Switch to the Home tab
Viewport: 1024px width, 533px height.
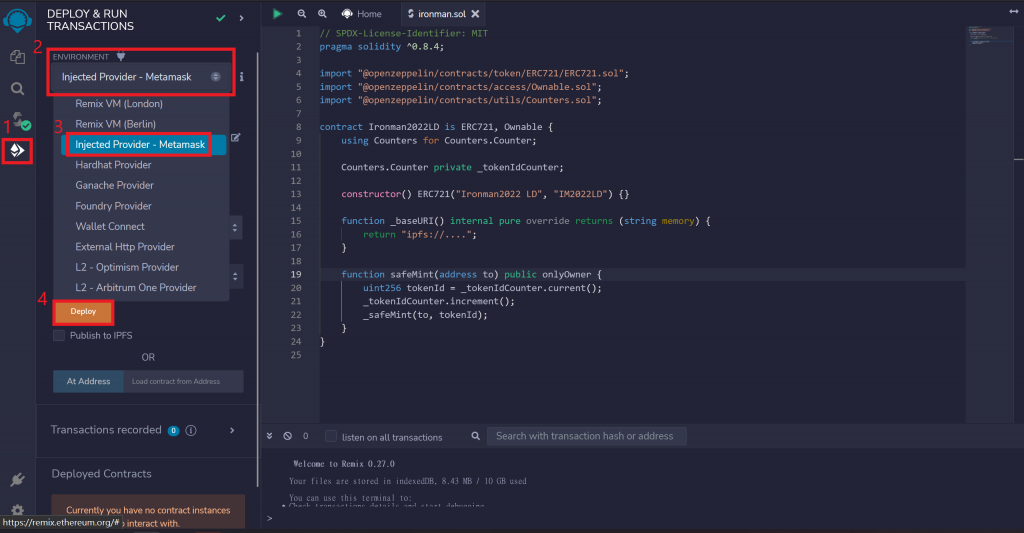coord(362,14)
